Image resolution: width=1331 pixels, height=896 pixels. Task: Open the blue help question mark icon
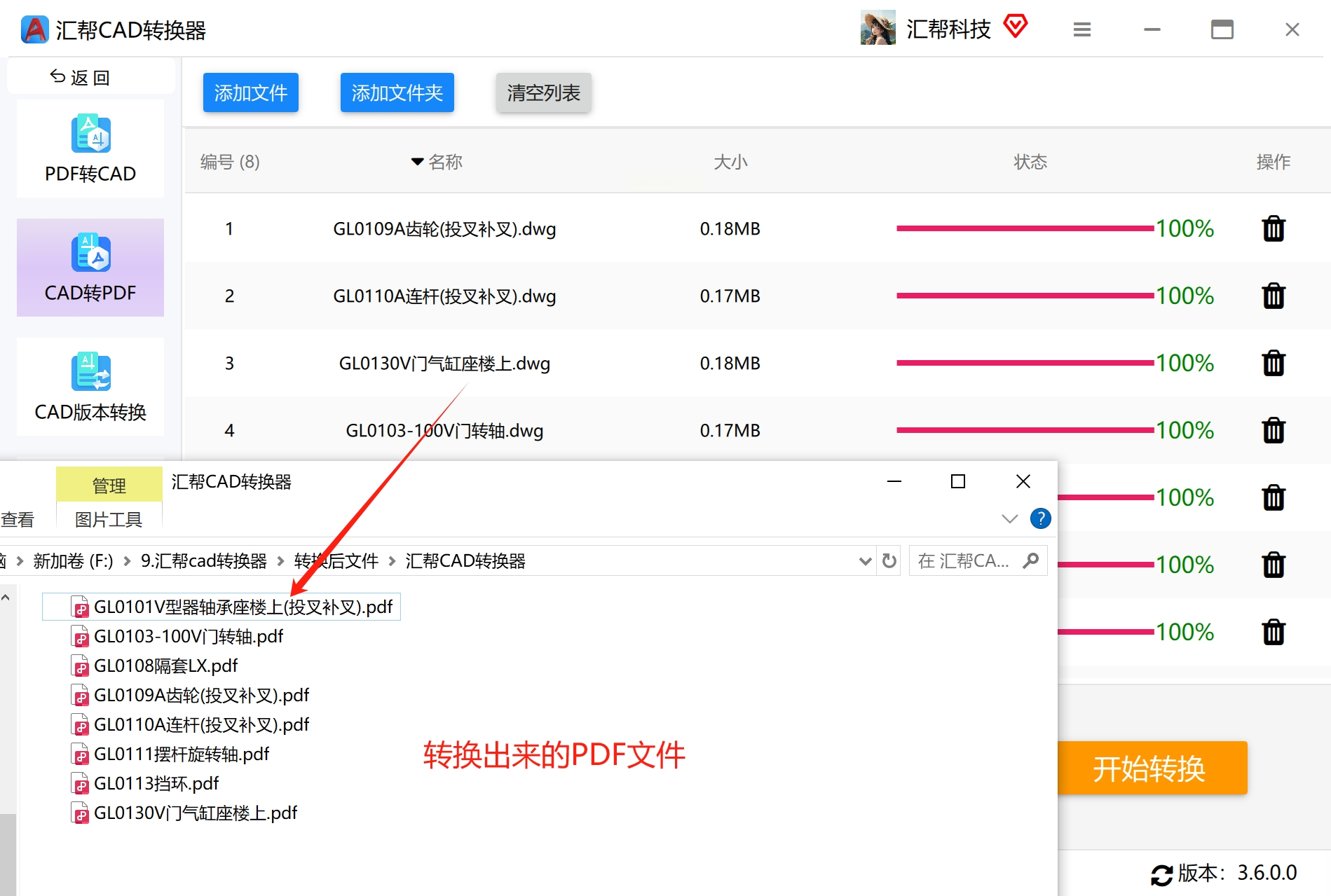[1040, 518]
